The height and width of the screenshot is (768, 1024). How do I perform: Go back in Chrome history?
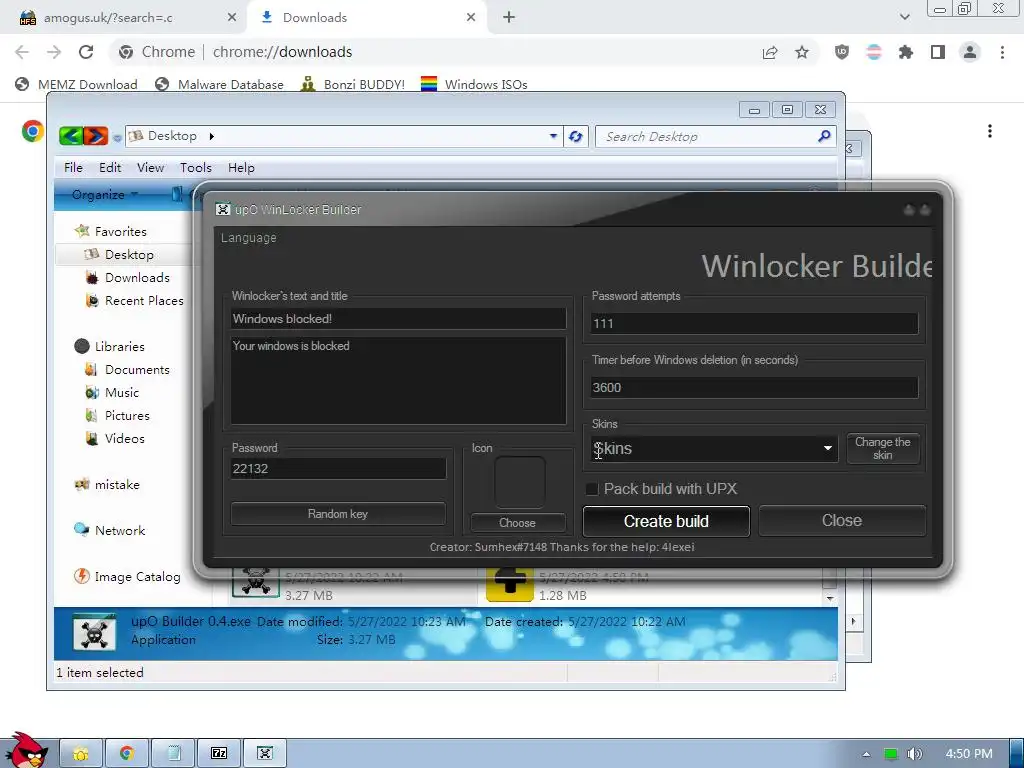(22, 52)
